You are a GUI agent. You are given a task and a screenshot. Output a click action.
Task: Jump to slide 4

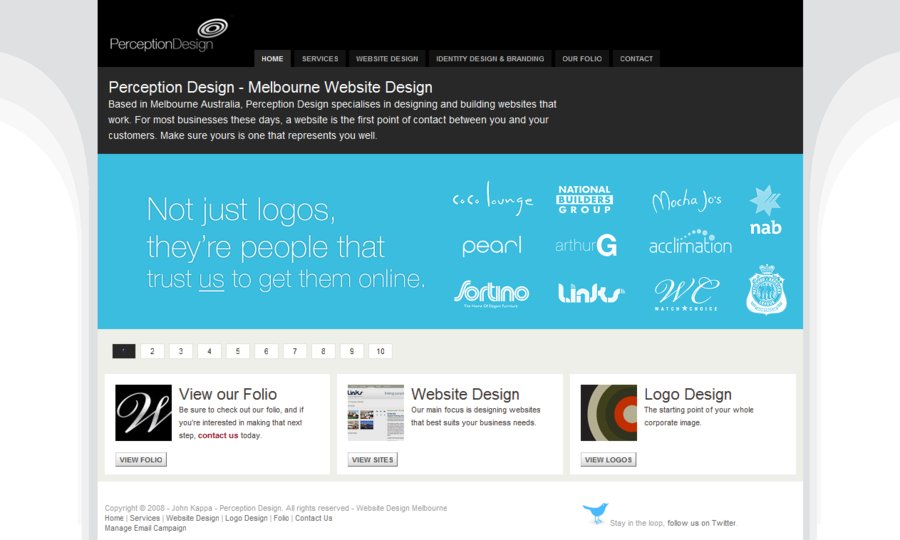coord(210,351)
